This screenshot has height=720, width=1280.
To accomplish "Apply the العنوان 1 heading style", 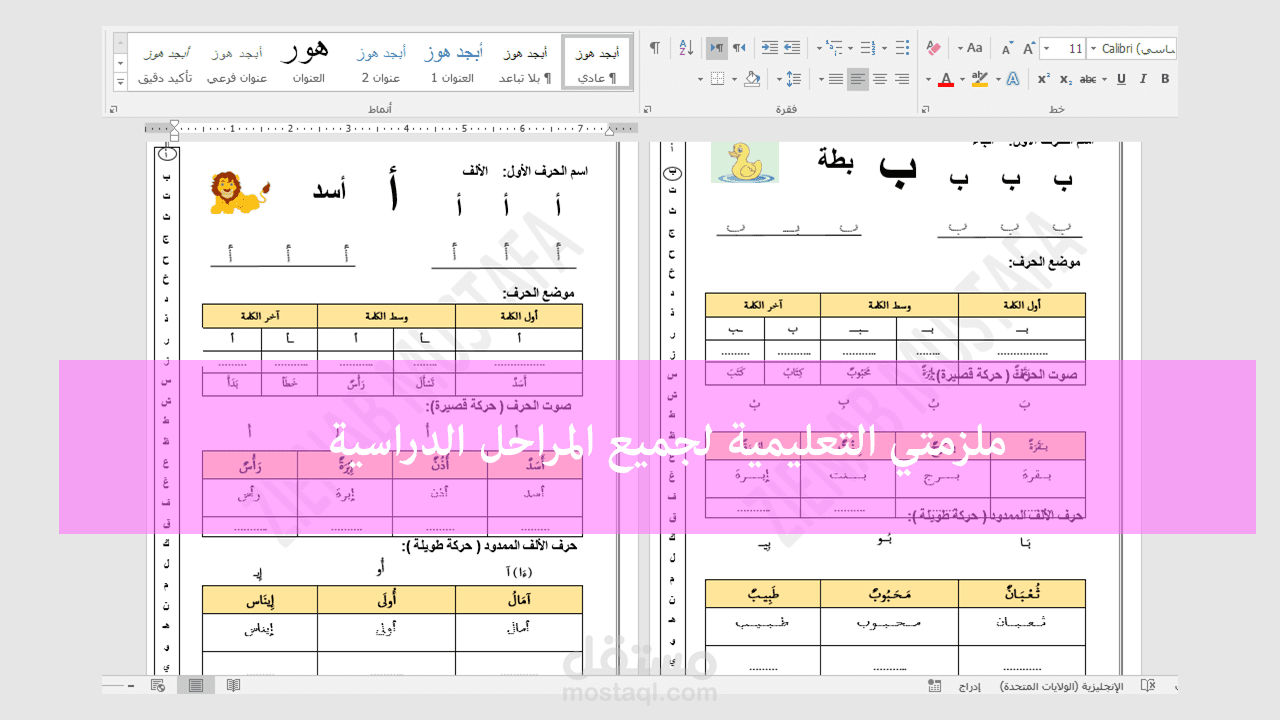I will (x=455, y=60).
